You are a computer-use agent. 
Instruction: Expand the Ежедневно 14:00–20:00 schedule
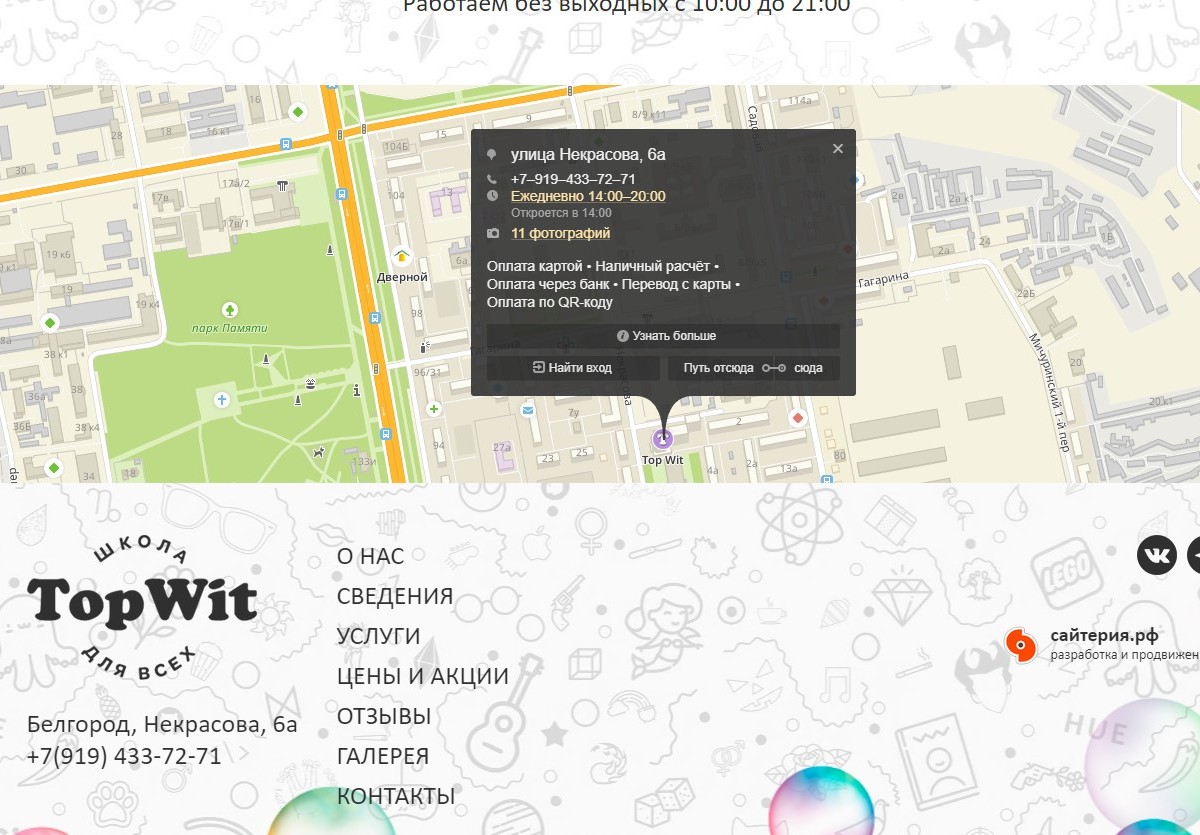(x=588, y=196)
